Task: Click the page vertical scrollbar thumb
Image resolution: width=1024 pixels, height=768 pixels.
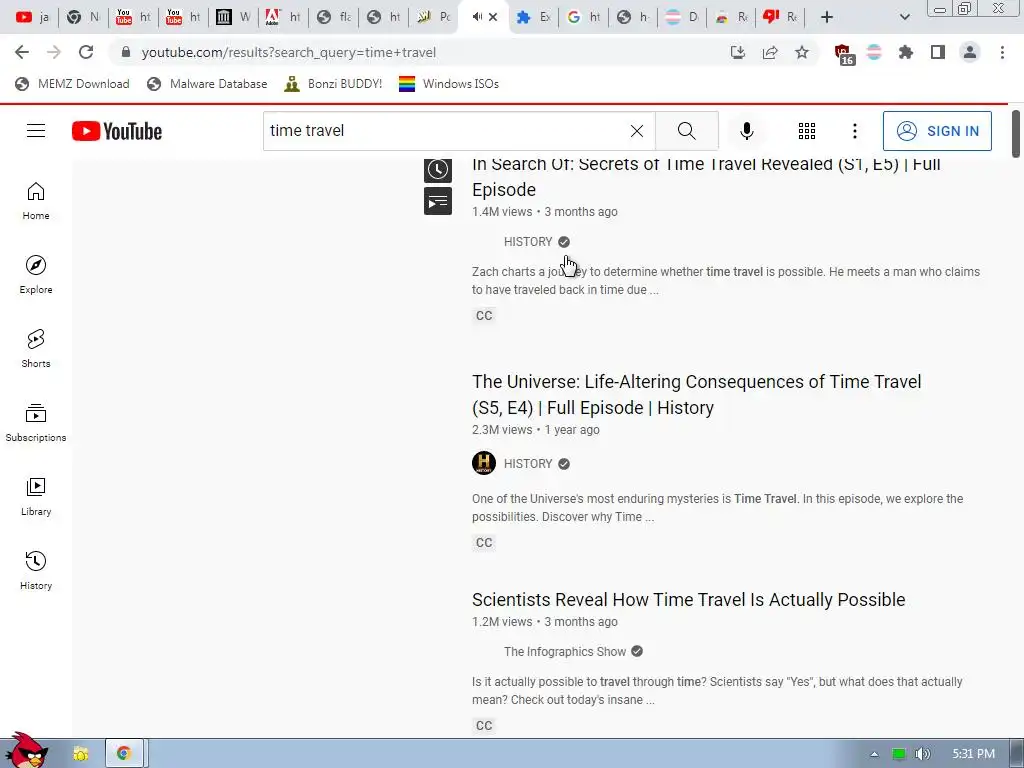Action: click(x=1016, y=134)
